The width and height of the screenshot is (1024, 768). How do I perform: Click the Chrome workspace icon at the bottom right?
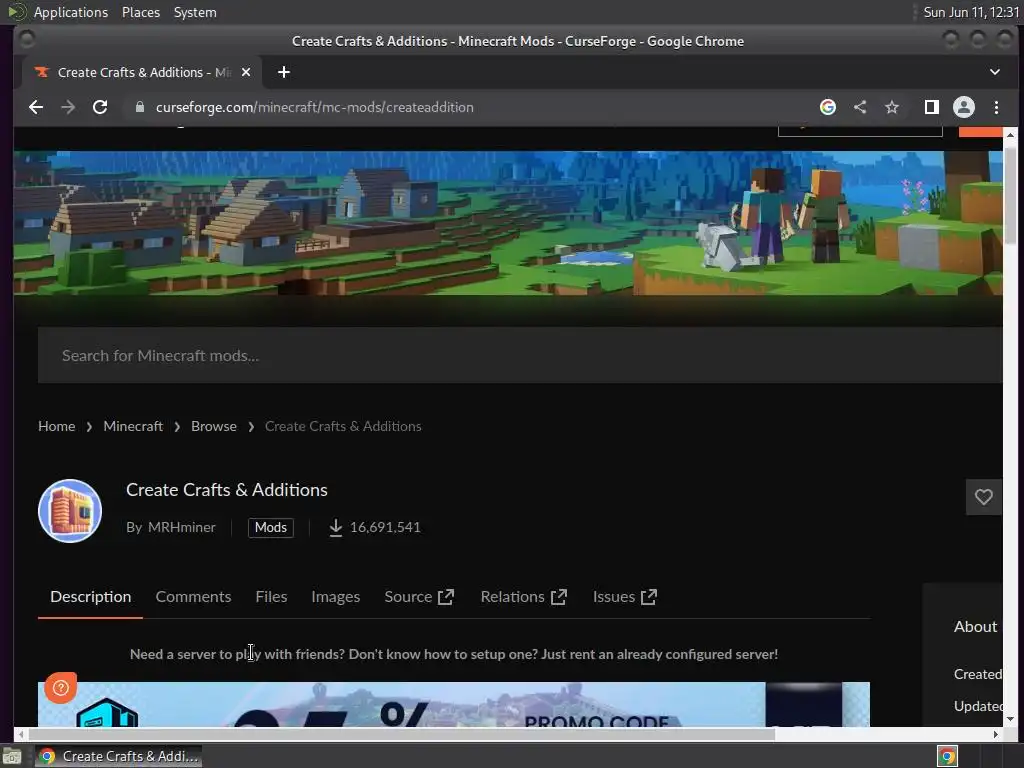pyautogui.click(x=947, y=756)
